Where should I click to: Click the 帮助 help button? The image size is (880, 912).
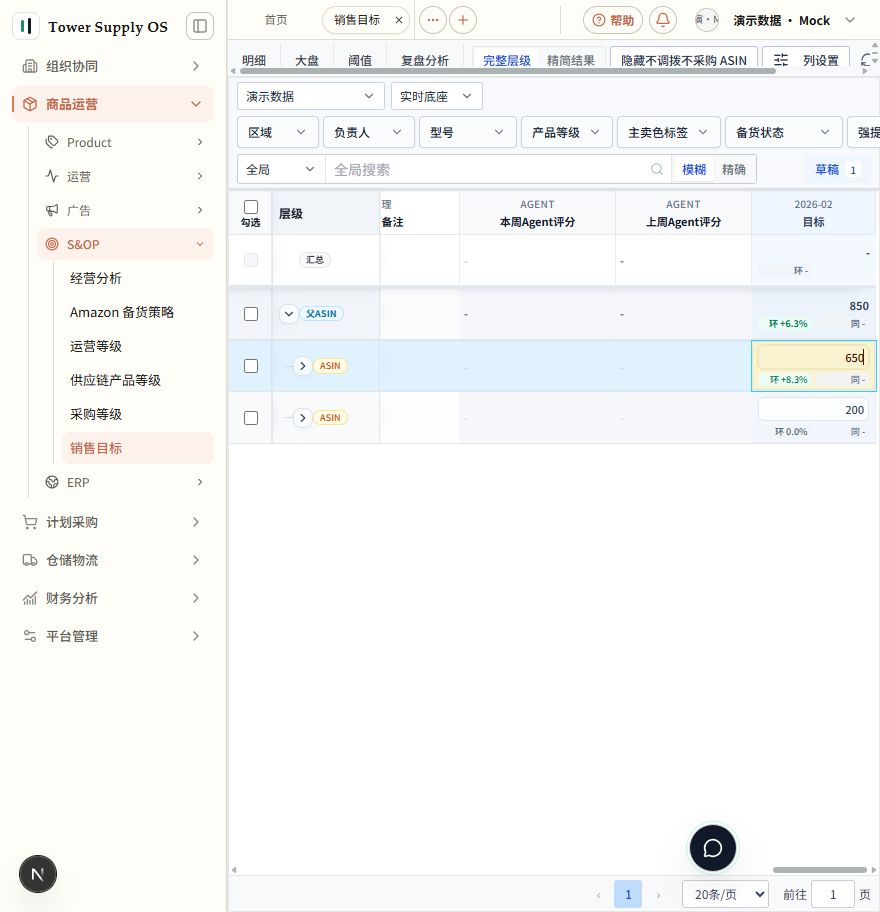[612, 20]
